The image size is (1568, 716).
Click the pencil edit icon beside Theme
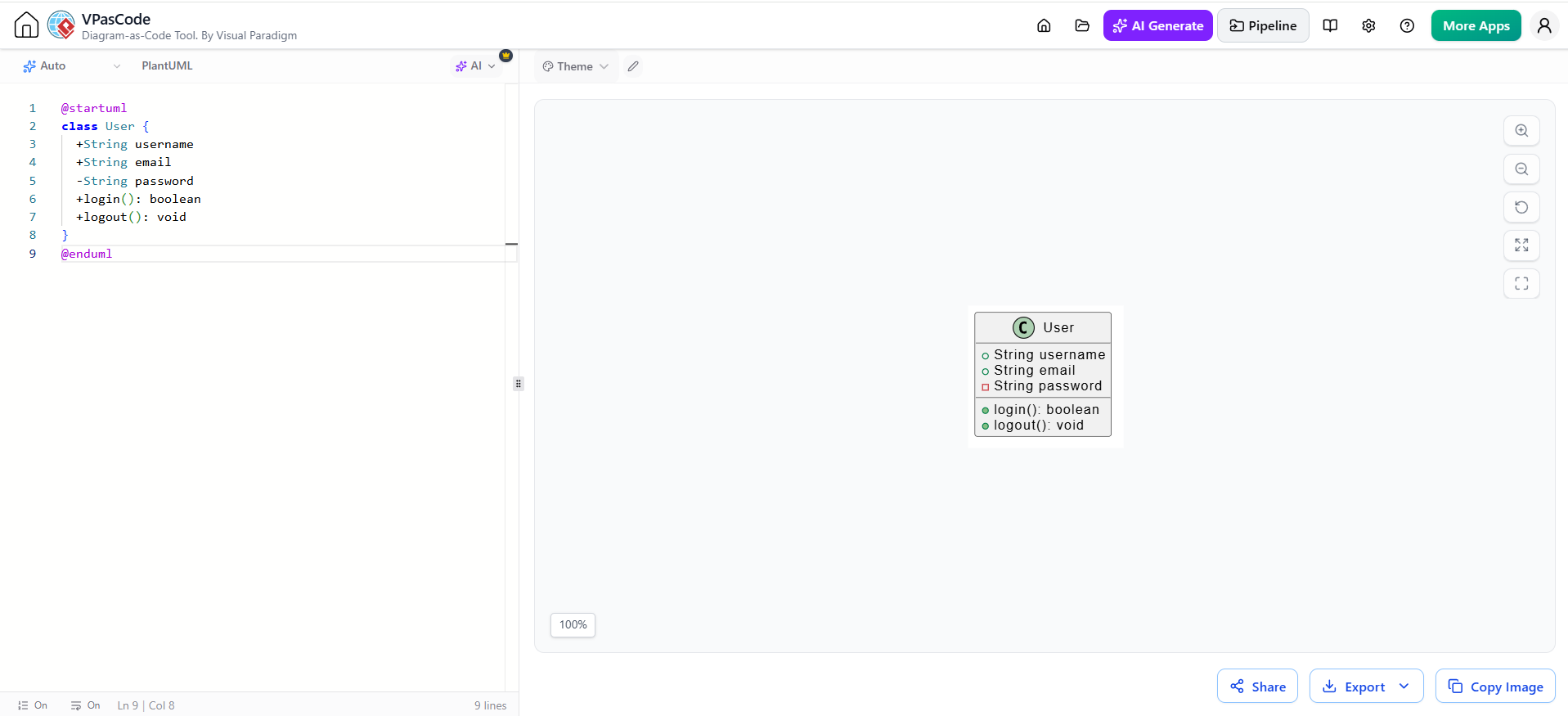tap(633, 66)
